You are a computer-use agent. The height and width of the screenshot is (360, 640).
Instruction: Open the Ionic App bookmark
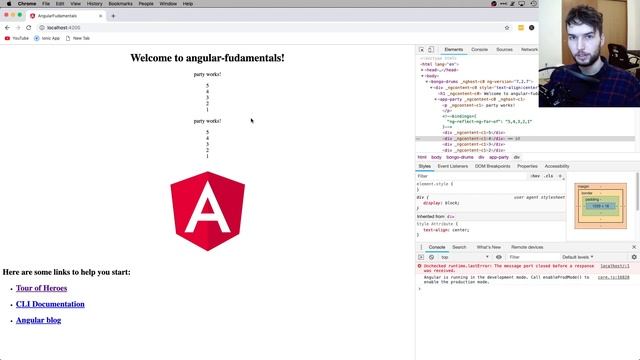pyautogui.click(x=47, y=38)
